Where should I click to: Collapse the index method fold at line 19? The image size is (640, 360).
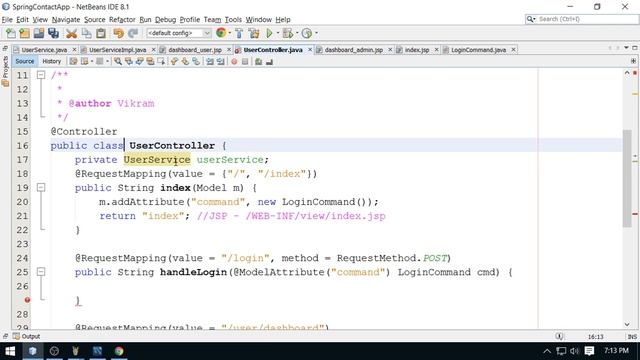41,187
